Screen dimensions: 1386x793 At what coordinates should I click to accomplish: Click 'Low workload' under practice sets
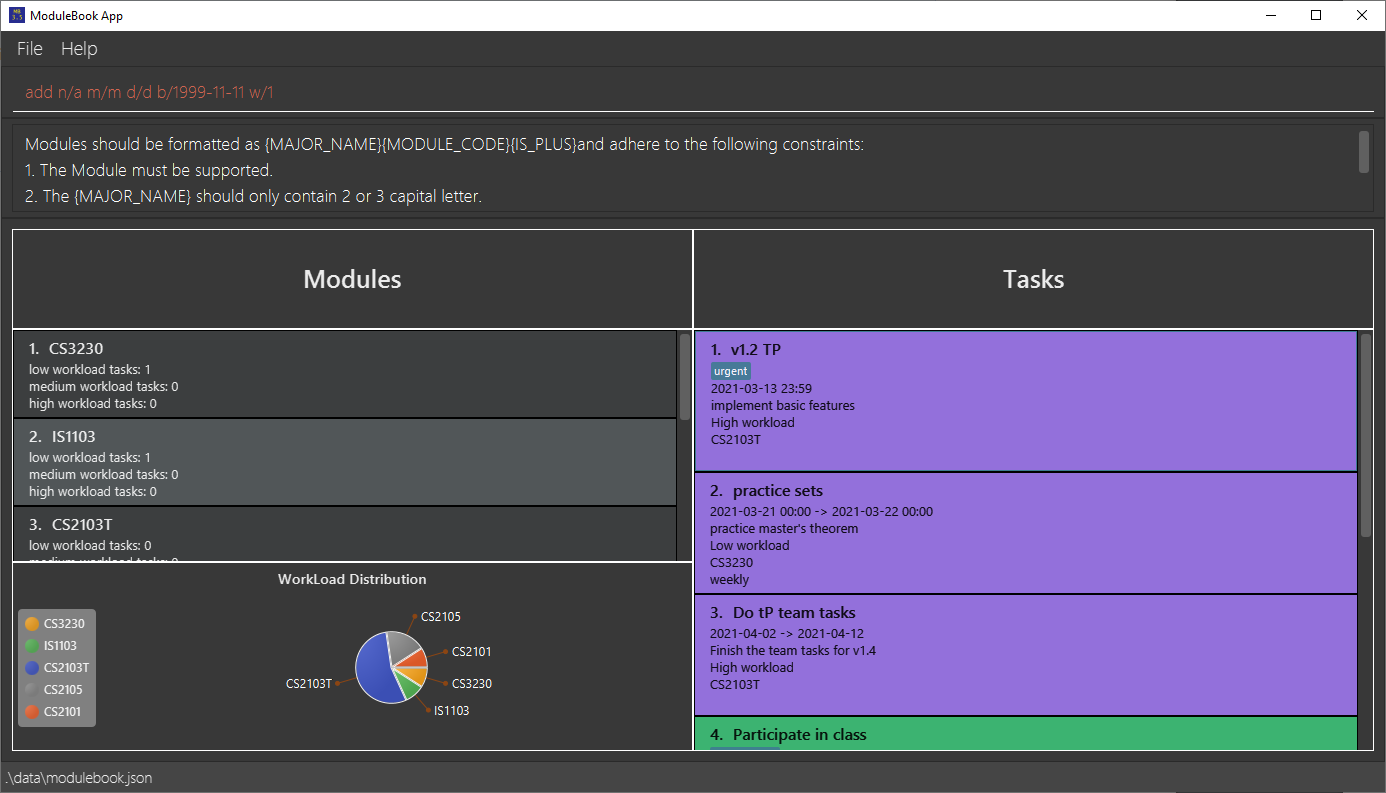tap(750, 546)
